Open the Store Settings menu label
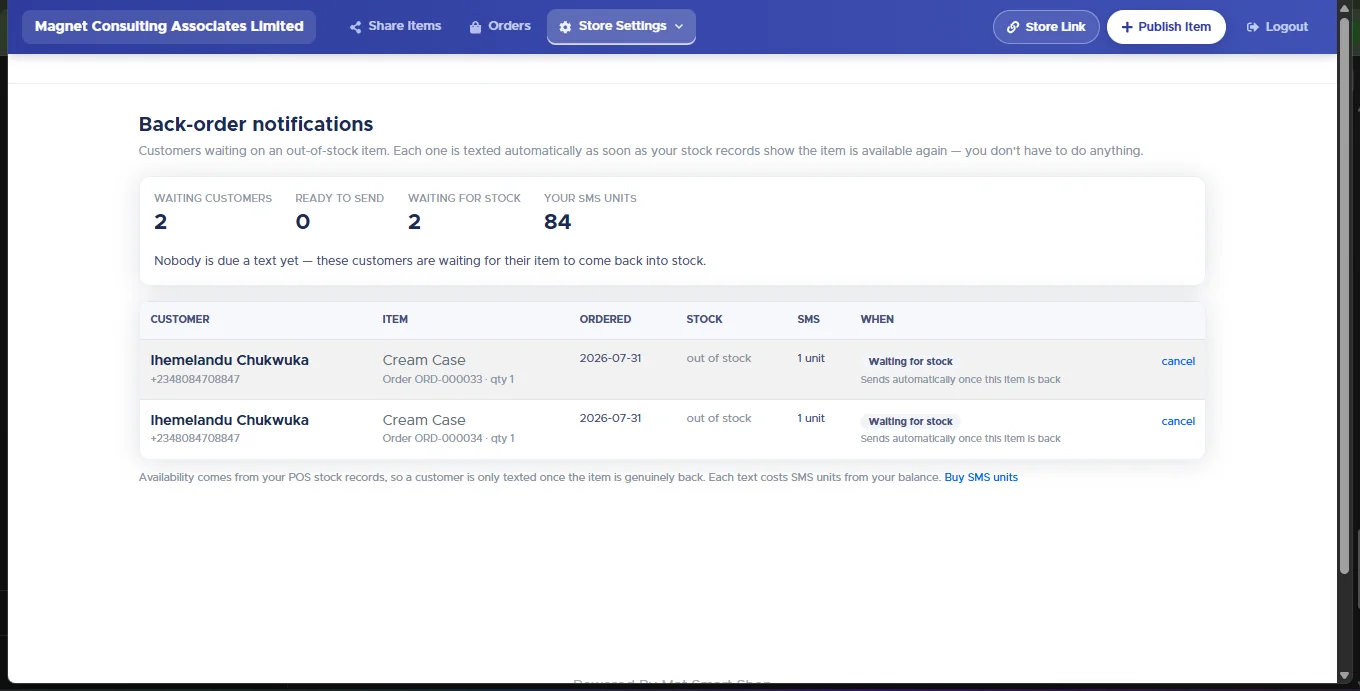Viewport: 1360px width, 691px height. click(x=622, y=26)
